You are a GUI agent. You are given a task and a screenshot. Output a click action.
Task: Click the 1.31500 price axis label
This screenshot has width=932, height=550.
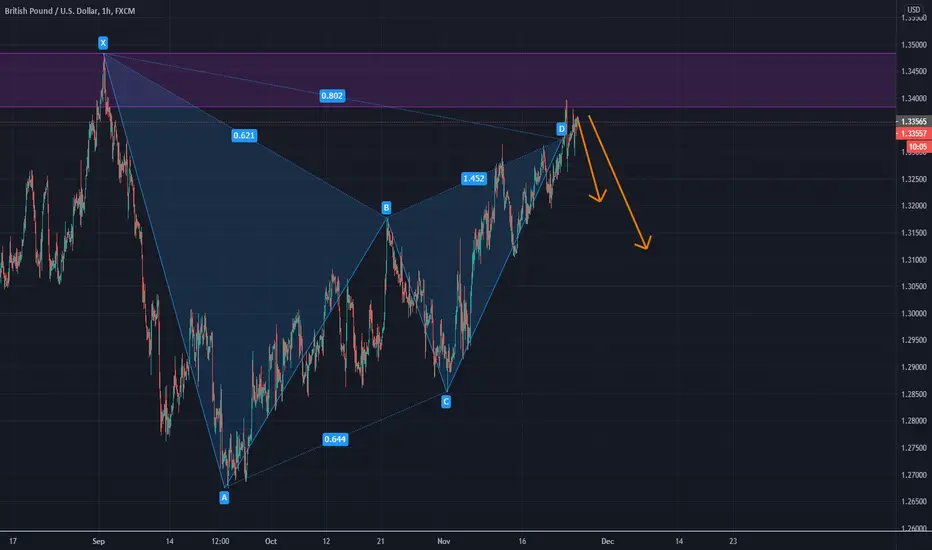914,233
